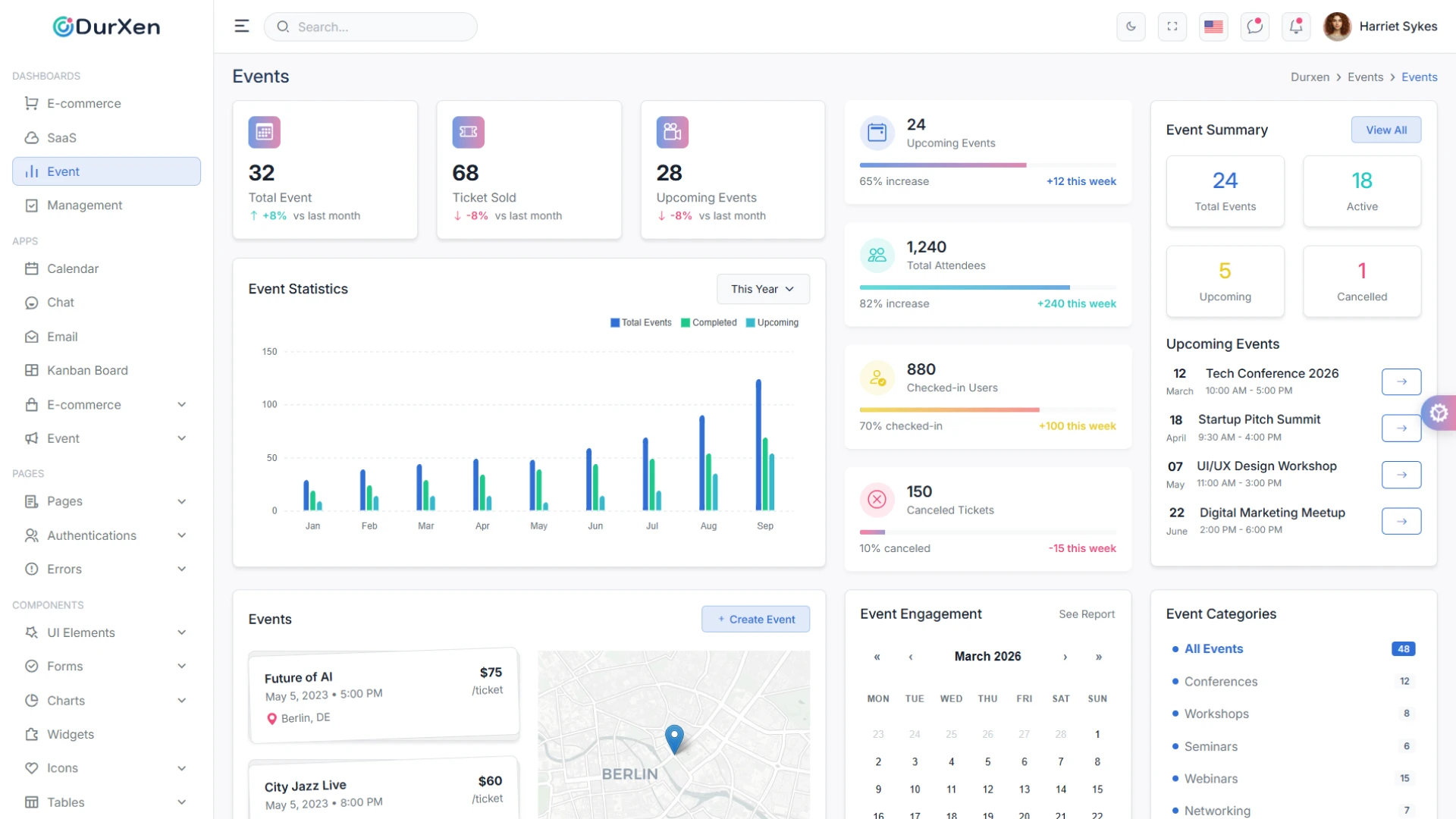
Task: Select Conferences category
Action: pyautogui.click(x=1293, y=682)
